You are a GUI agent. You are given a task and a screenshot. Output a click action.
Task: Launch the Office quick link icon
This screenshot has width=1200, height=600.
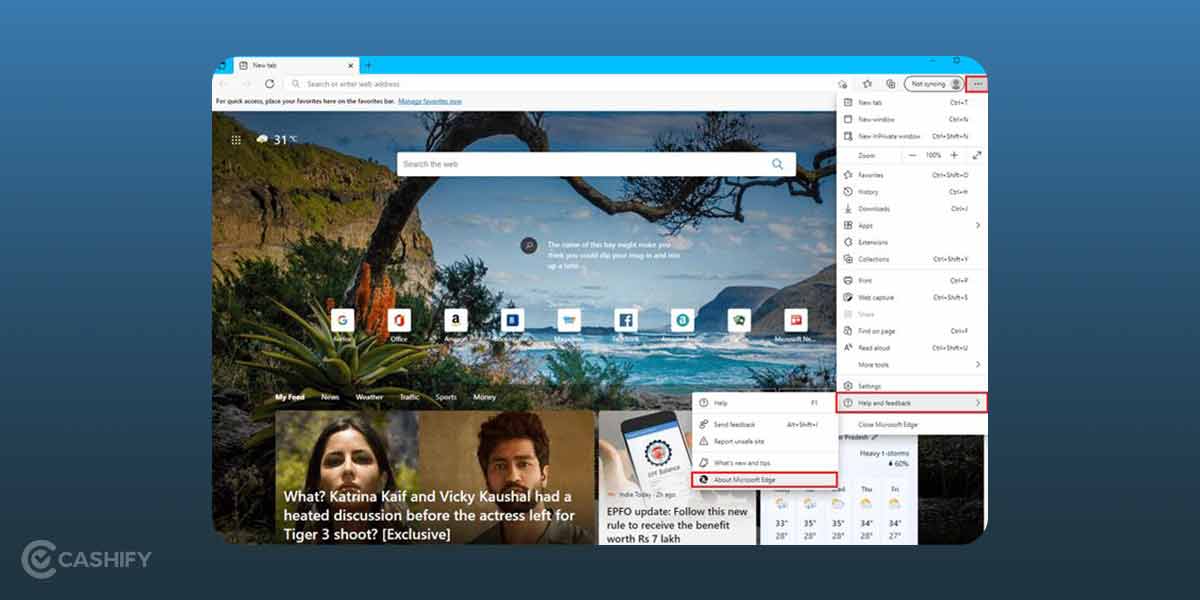coord(399,322)
